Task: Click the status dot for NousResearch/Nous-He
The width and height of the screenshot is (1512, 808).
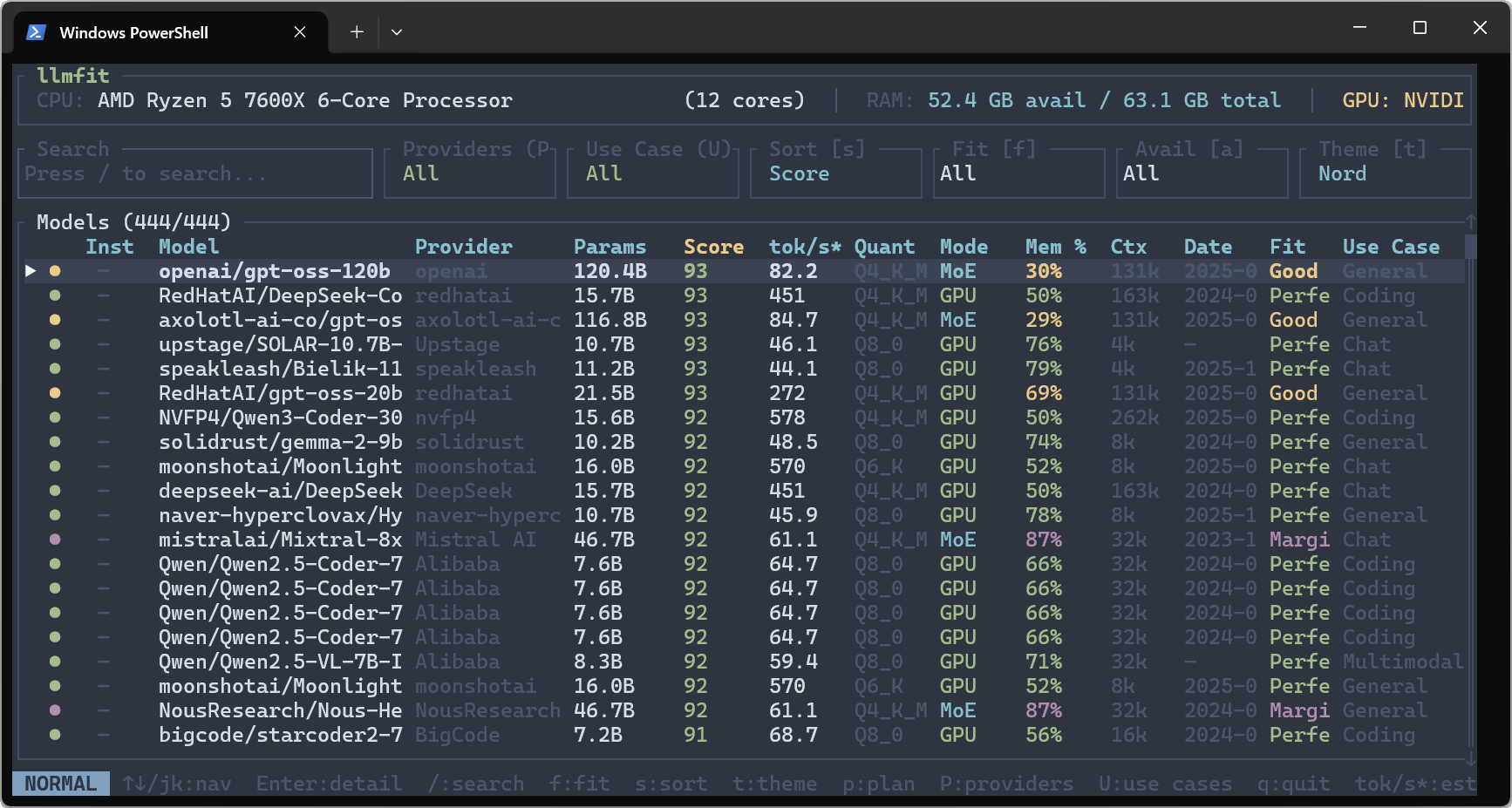Action: [x=55, y=710]
